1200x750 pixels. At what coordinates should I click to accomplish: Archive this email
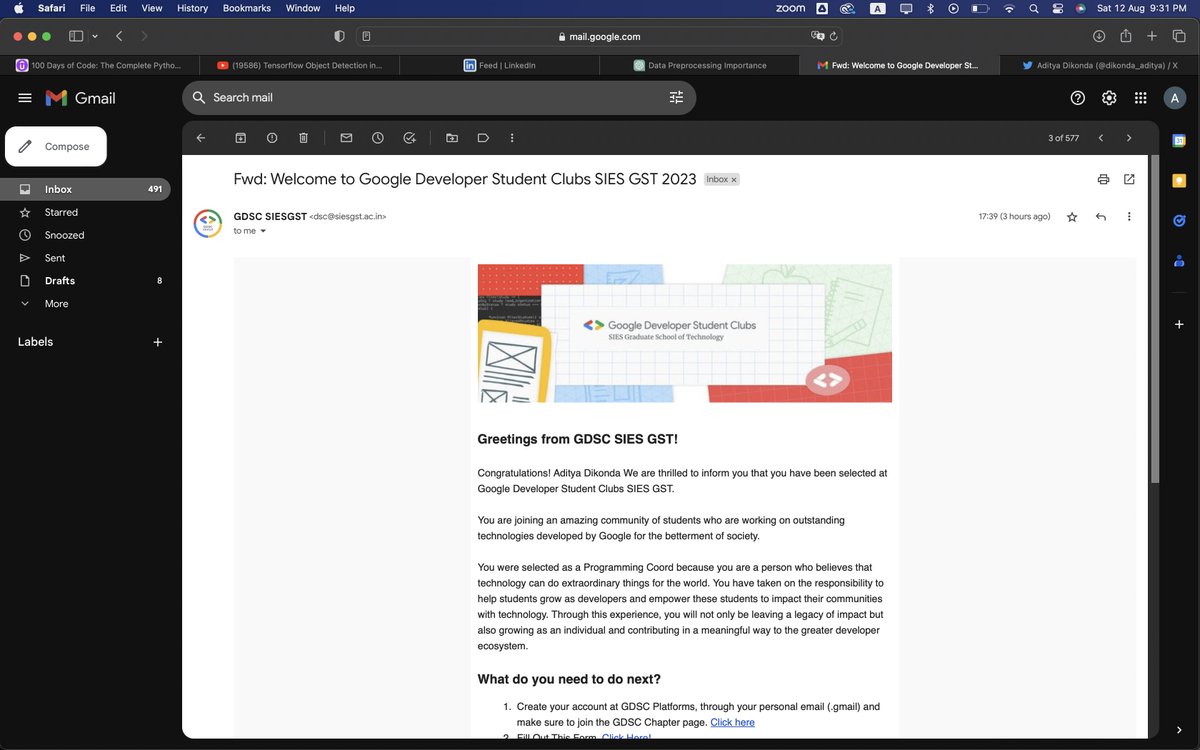tap(240, 138)
